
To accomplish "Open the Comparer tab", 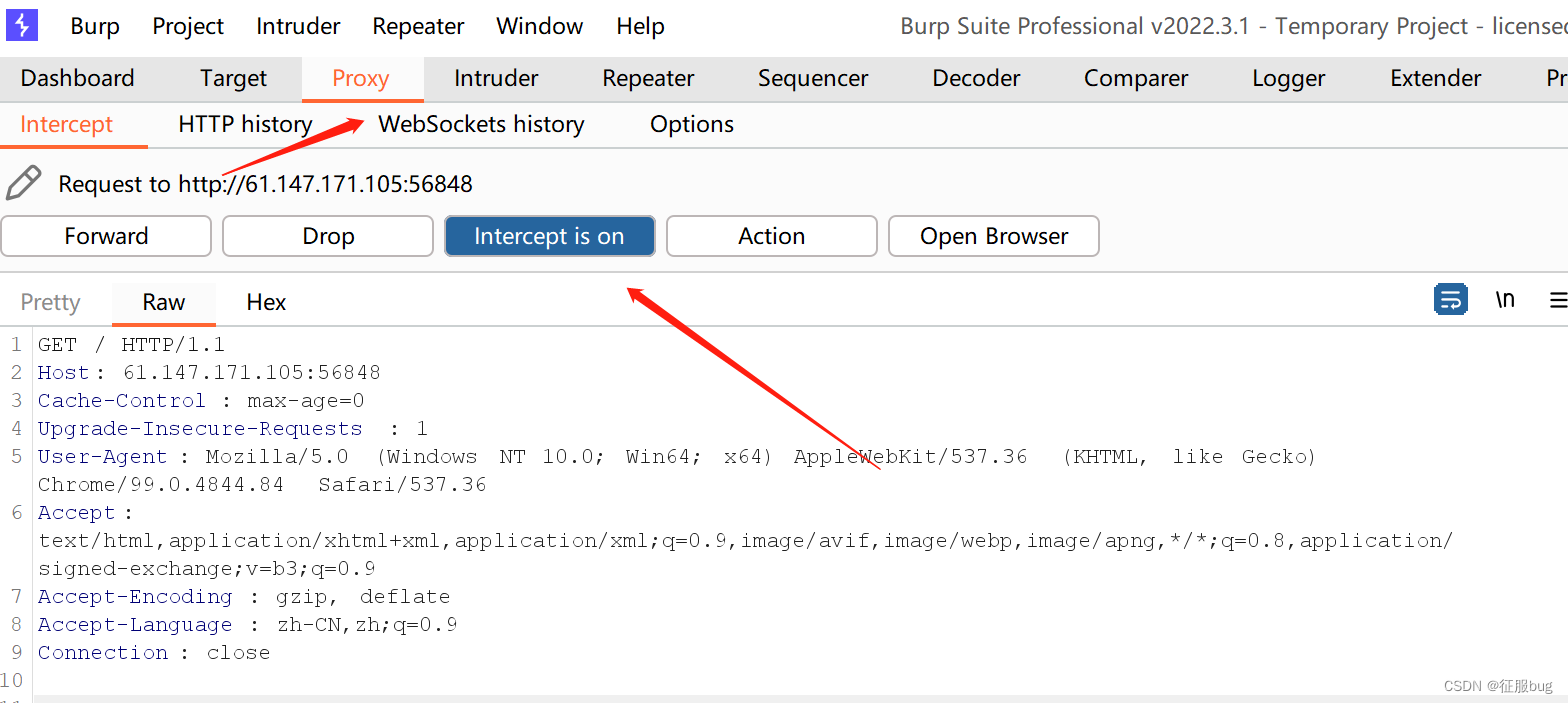I will click(1136, 78).
